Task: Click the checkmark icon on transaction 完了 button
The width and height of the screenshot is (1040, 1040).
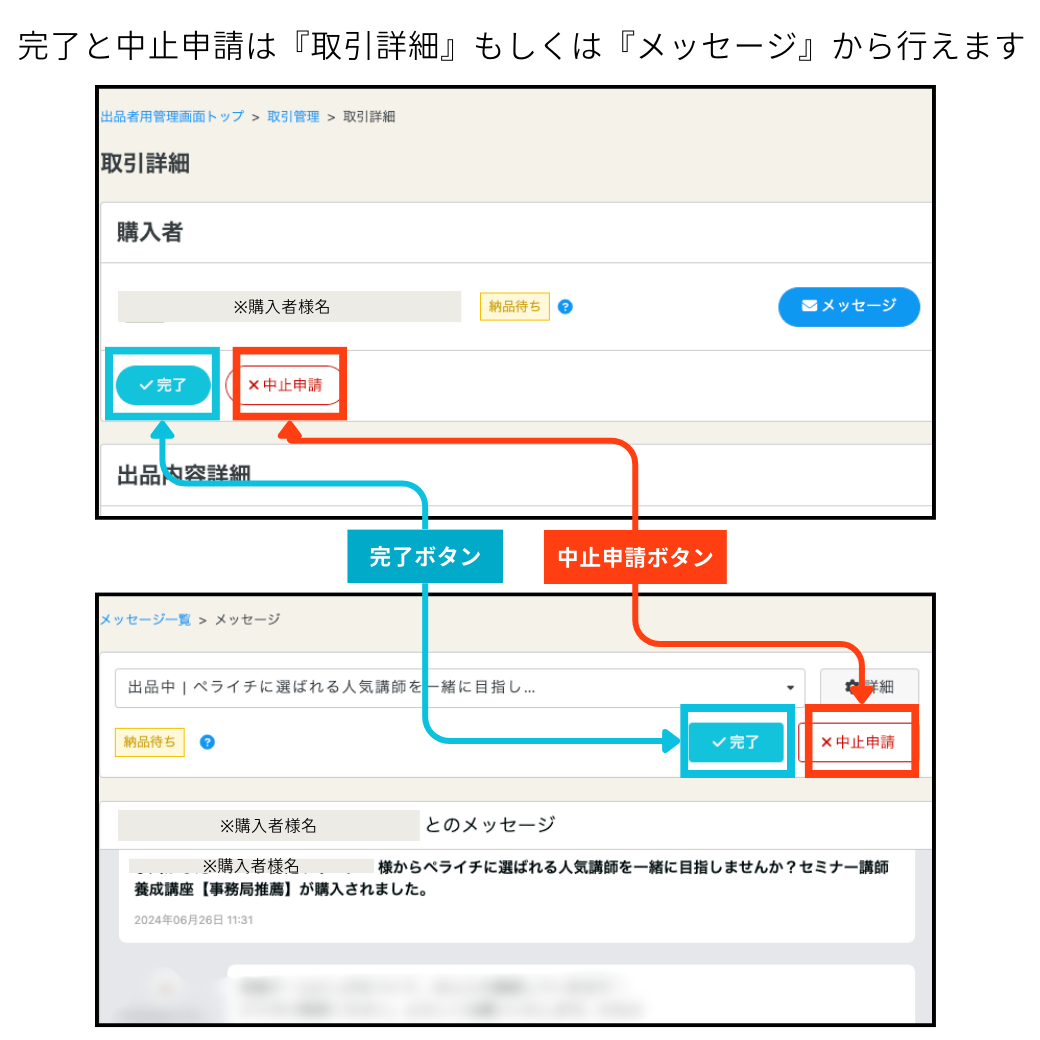Action: 146,385
